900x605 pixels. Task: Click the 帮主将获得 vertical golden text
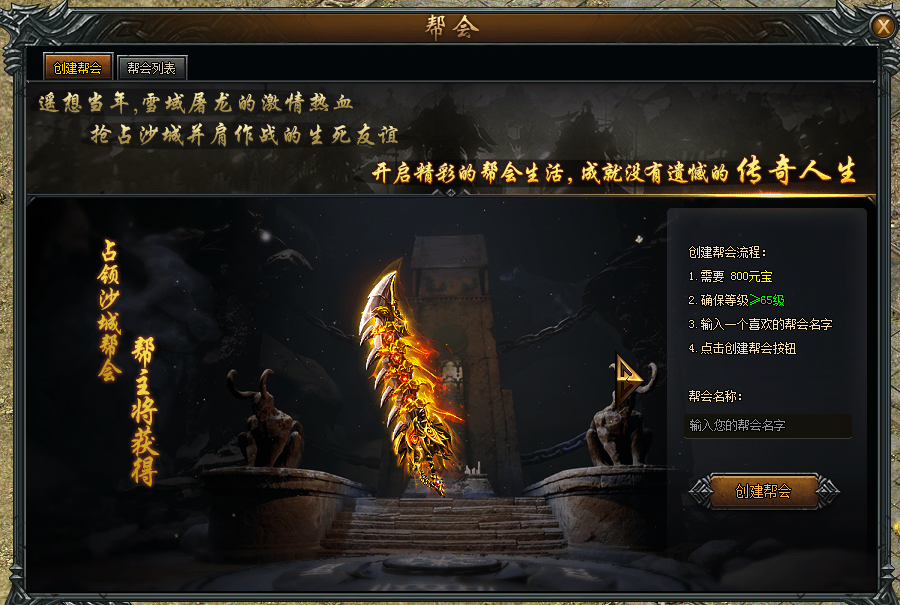(143, 411)
